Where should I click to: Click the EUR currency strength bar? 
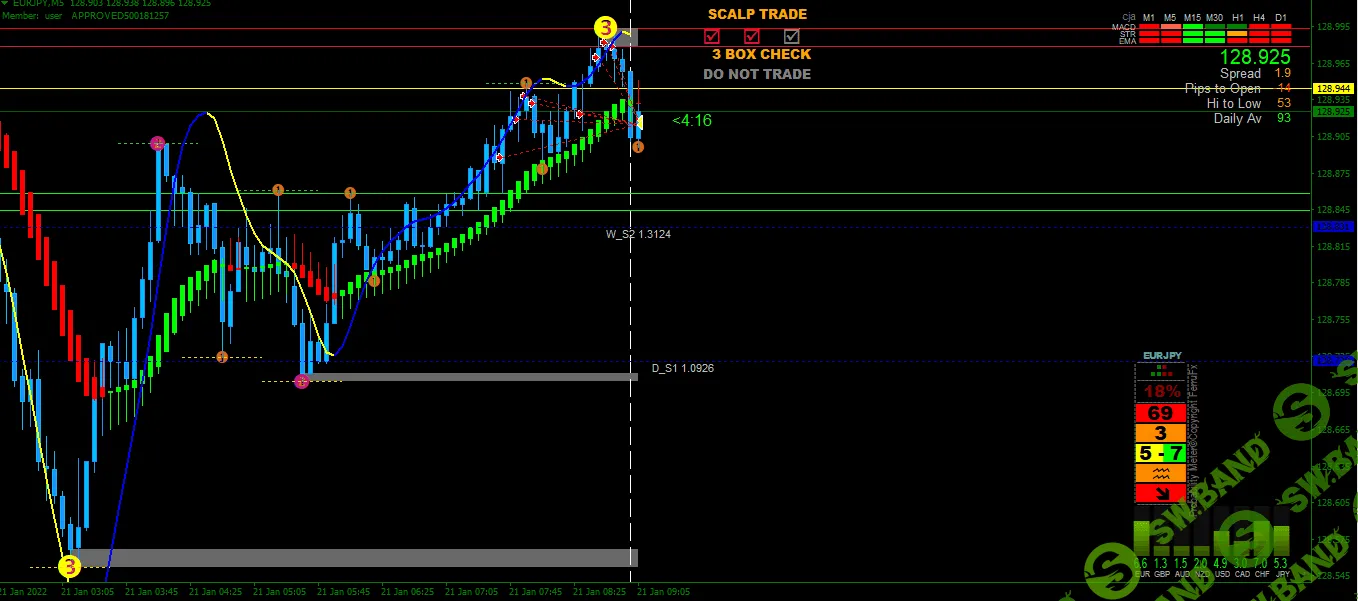(x=1142, y=537)
